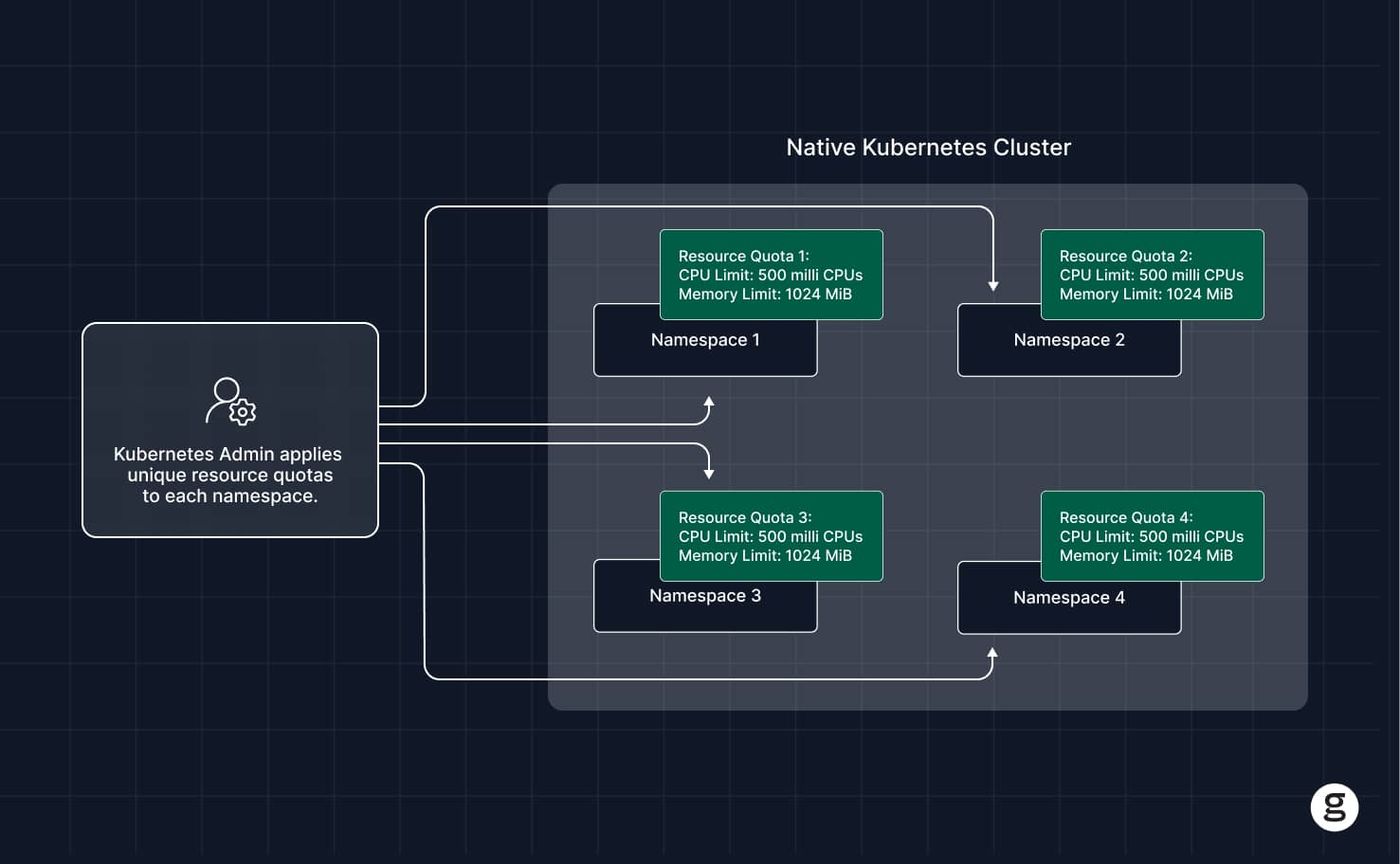Image resolution: width=1400 pixels, height=864 pixels.
Task: Click CPU Limit text in Quota 4
Action: click(1152, 536)
